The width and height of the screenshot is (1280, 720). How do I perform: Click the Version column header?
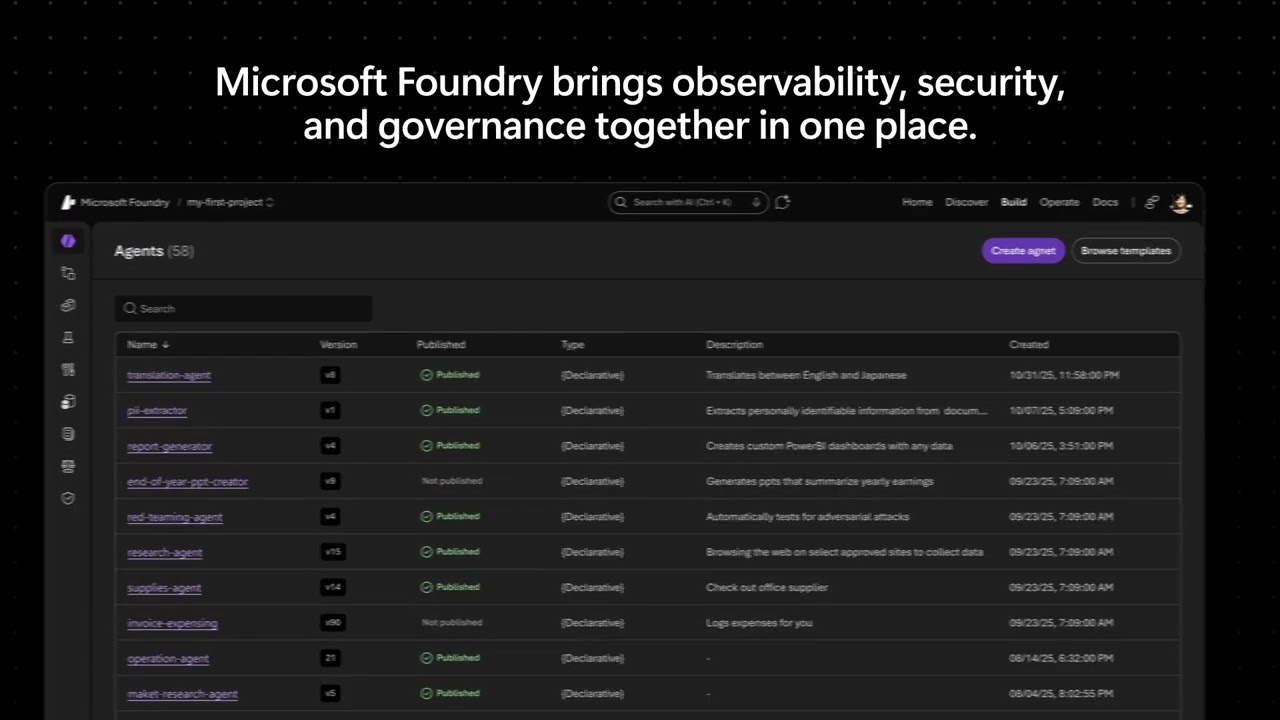click(x=338, y=344)
